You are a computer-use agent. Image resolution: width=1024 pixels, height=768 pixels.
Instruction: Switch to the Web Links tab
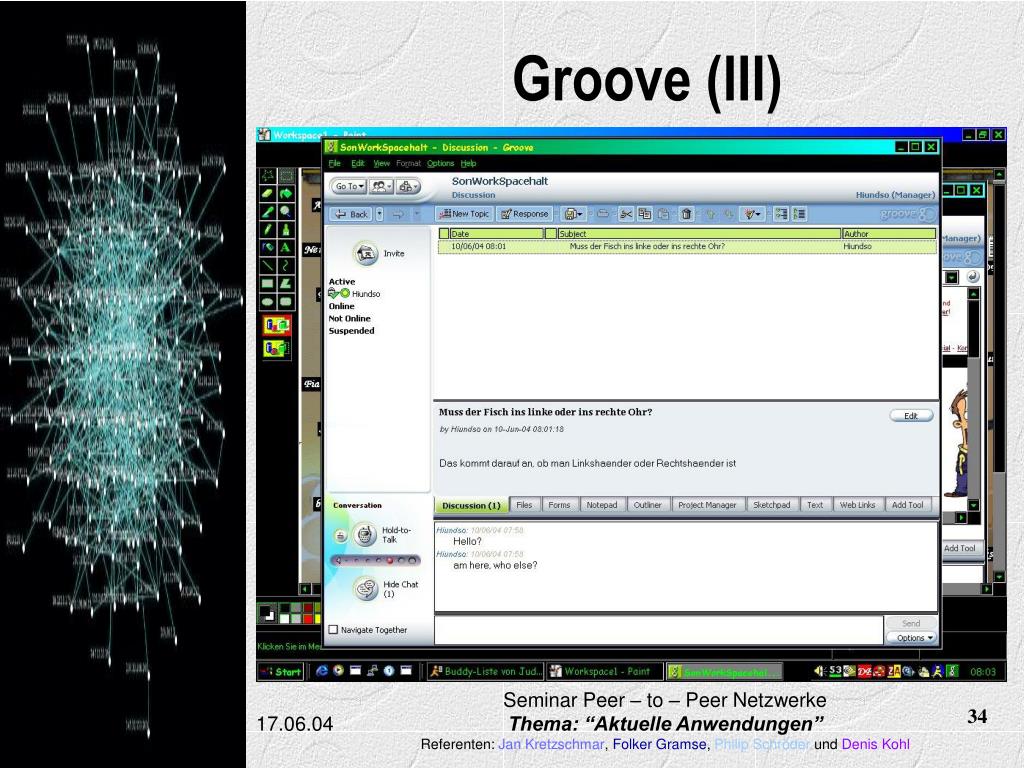[857, 505]
